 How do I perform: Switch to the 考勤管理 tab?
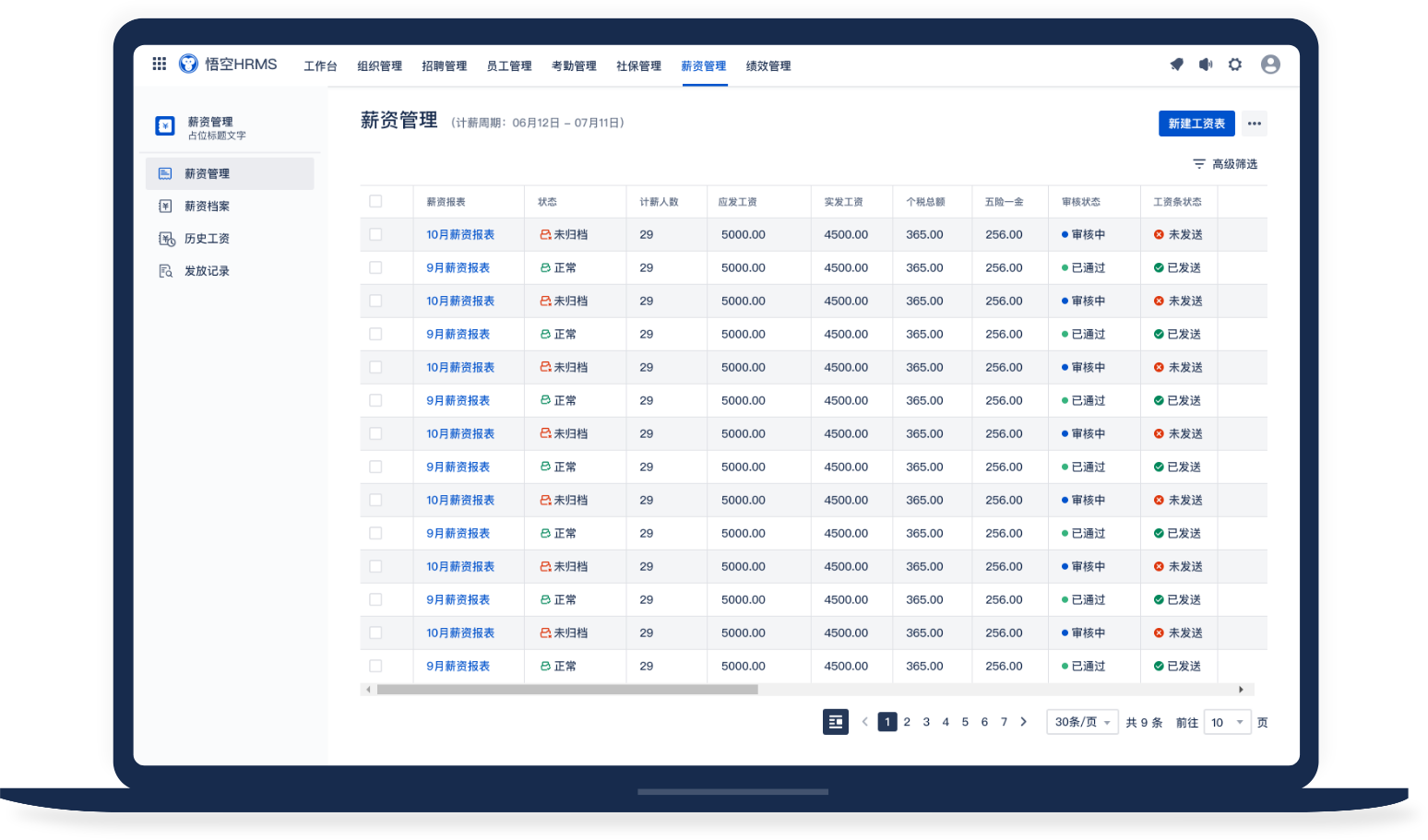[x=574, y=66]
